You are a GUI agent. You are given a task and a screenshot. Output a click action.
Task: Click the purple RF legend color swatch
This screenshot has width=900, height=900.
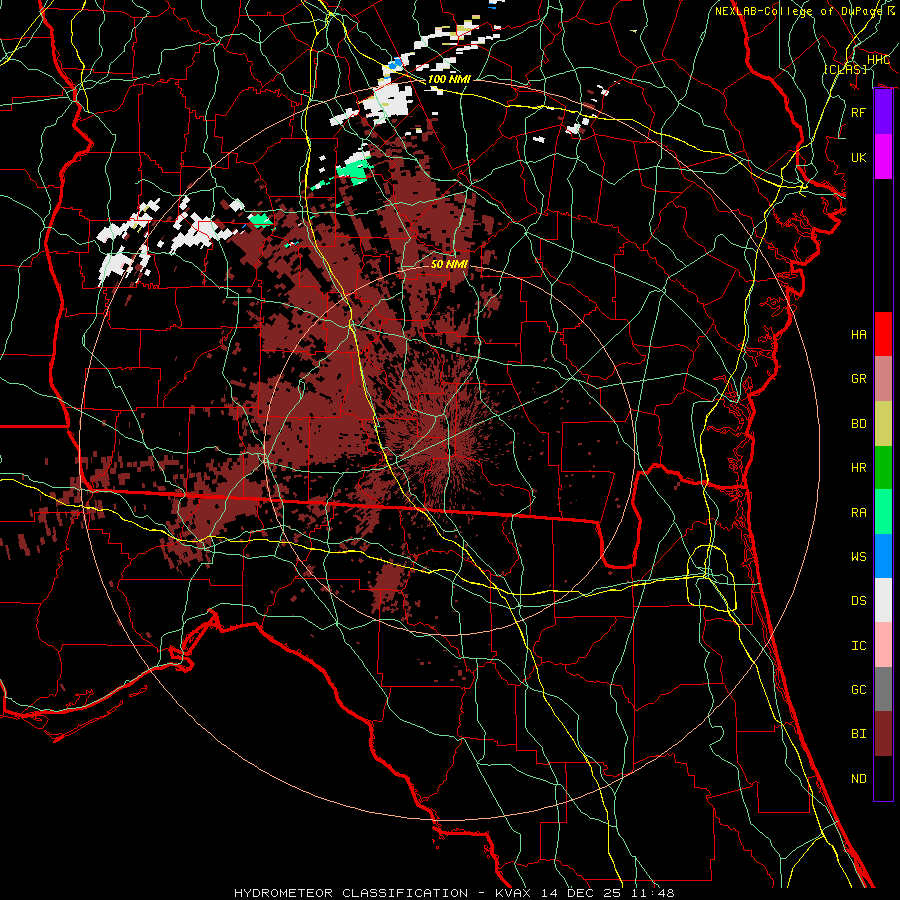click(x=883, y=112)
